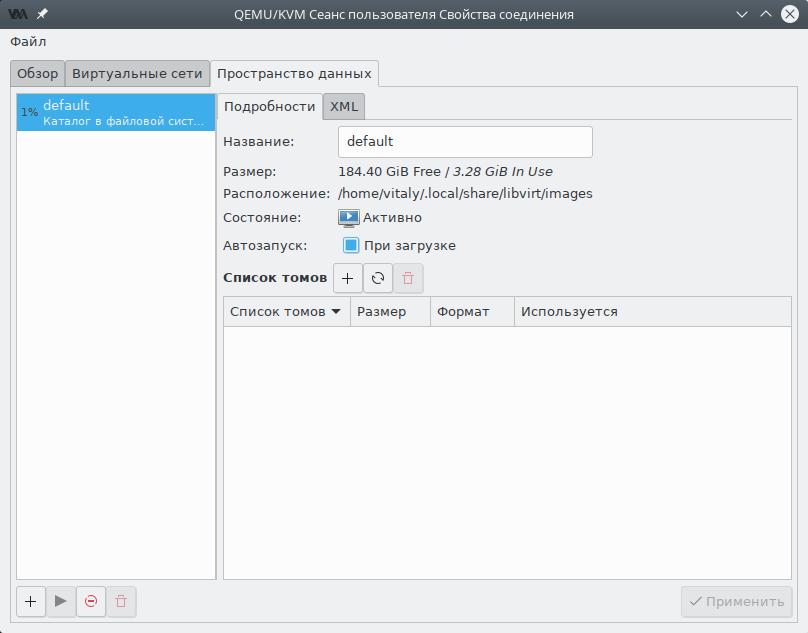Create new volume with plus icon

347,278
